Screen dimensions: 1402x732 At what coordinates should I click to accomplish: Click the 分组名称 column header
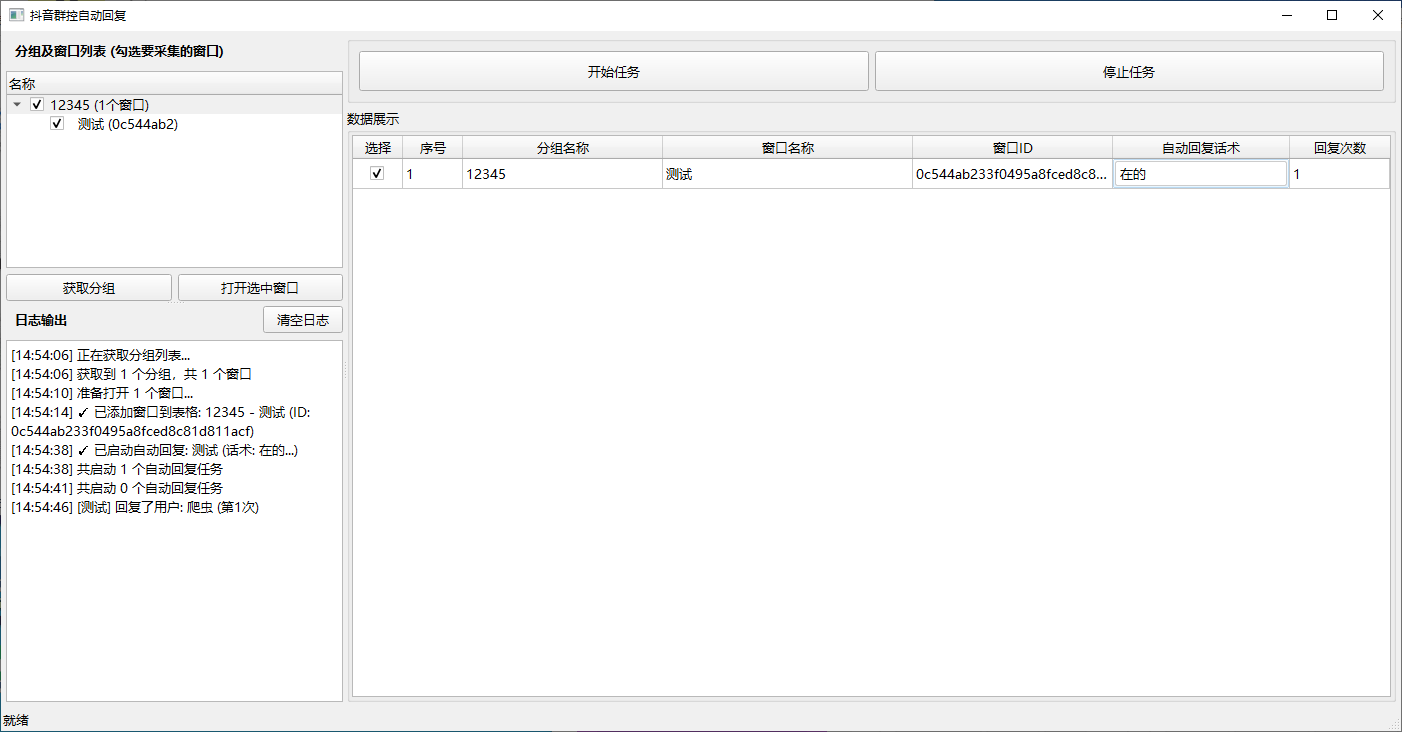tap(562, 148)
